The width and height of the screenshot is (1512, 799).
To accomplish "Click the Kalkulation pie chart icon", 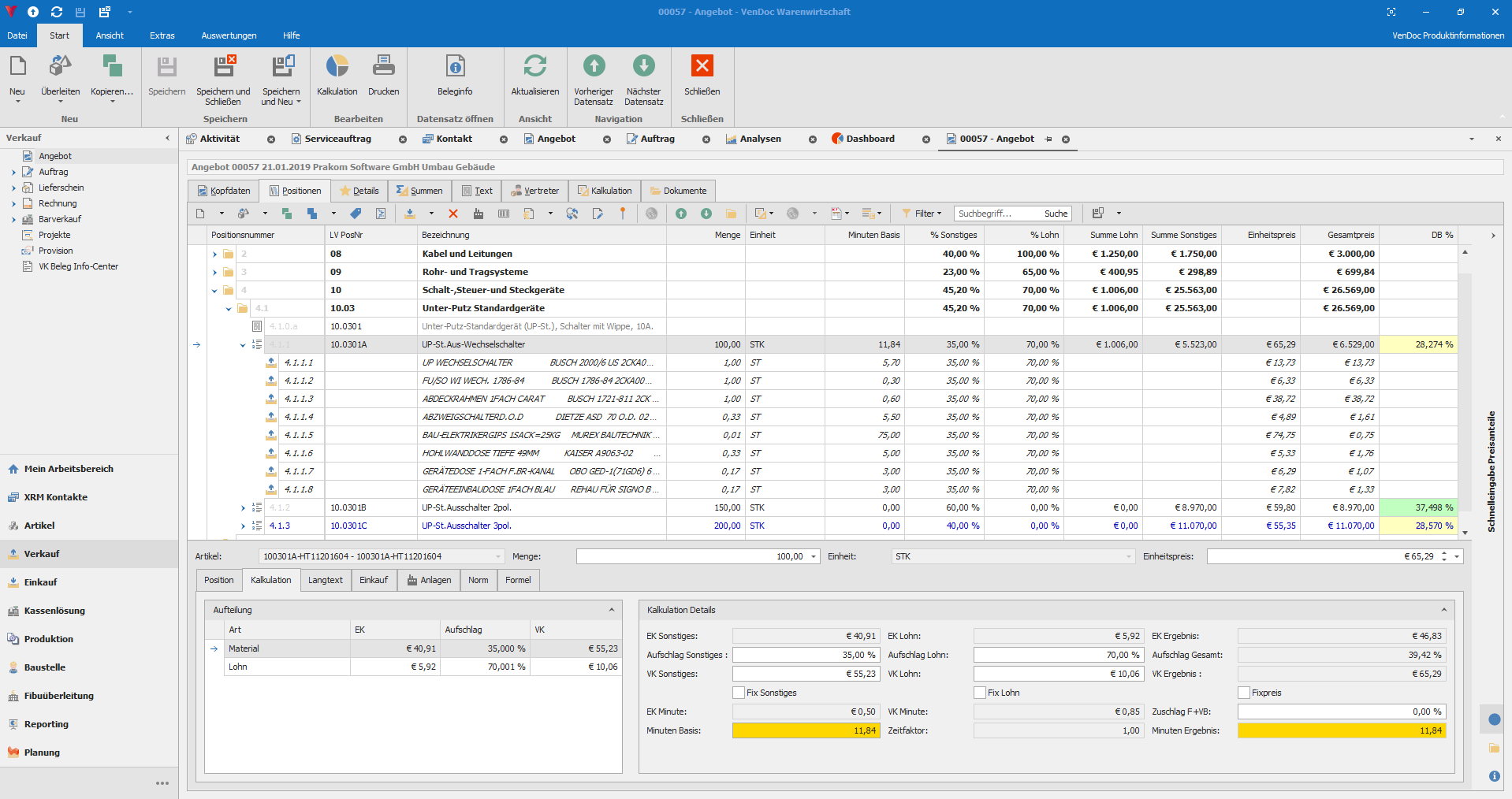I will pos(337,67).
